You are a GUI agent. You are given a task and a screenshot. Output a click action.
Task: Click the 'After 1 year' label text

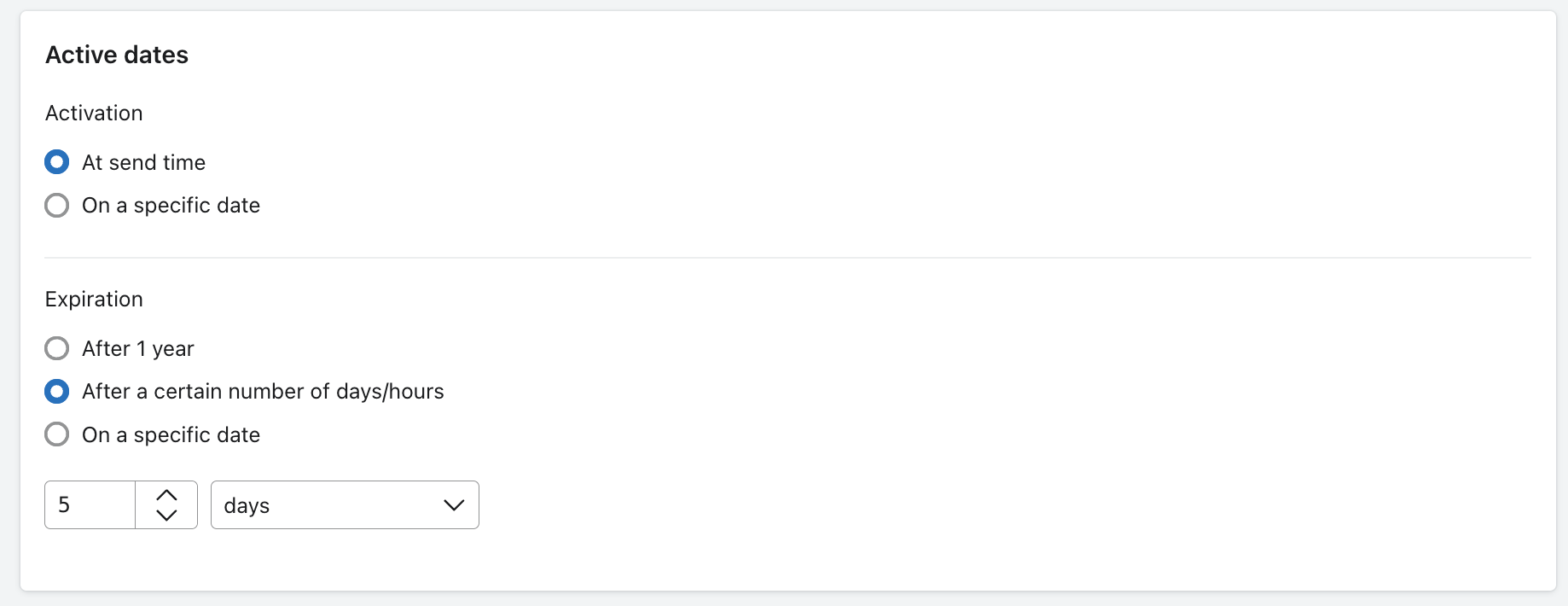pyautogui.click(x=138, y=348)
